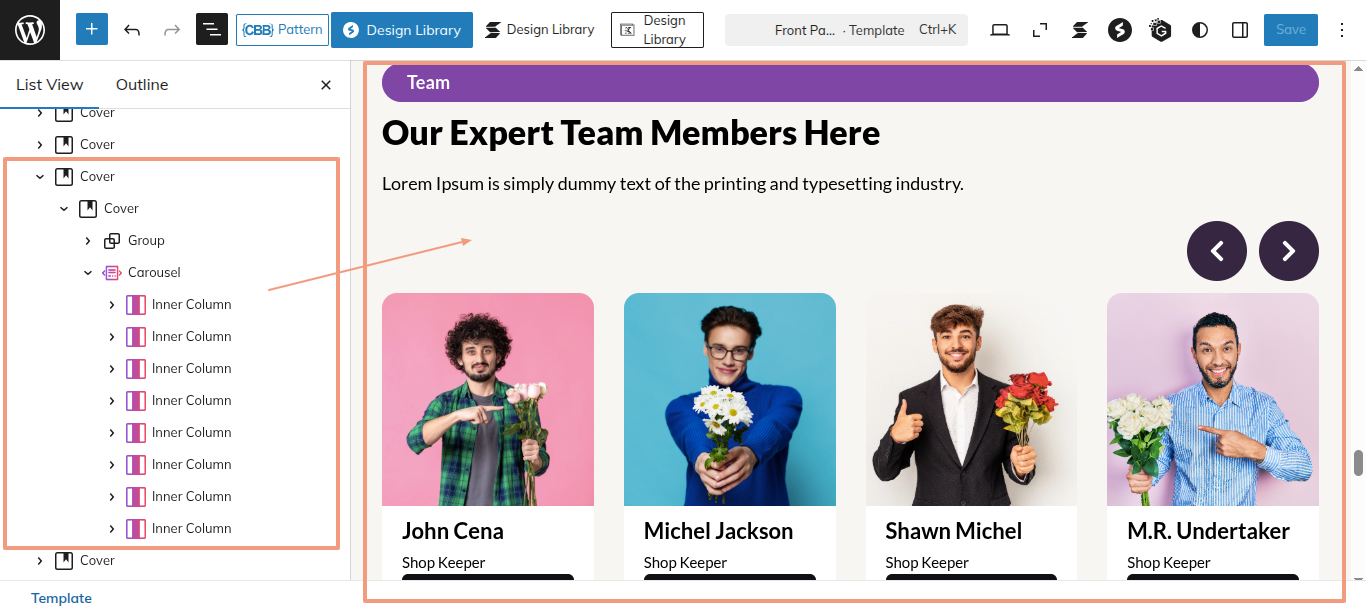This screenshot has height=615, width=1366.
Task: Collapse the Carousel block in List View
Action: pyautogui.click(x=88, y=272)
